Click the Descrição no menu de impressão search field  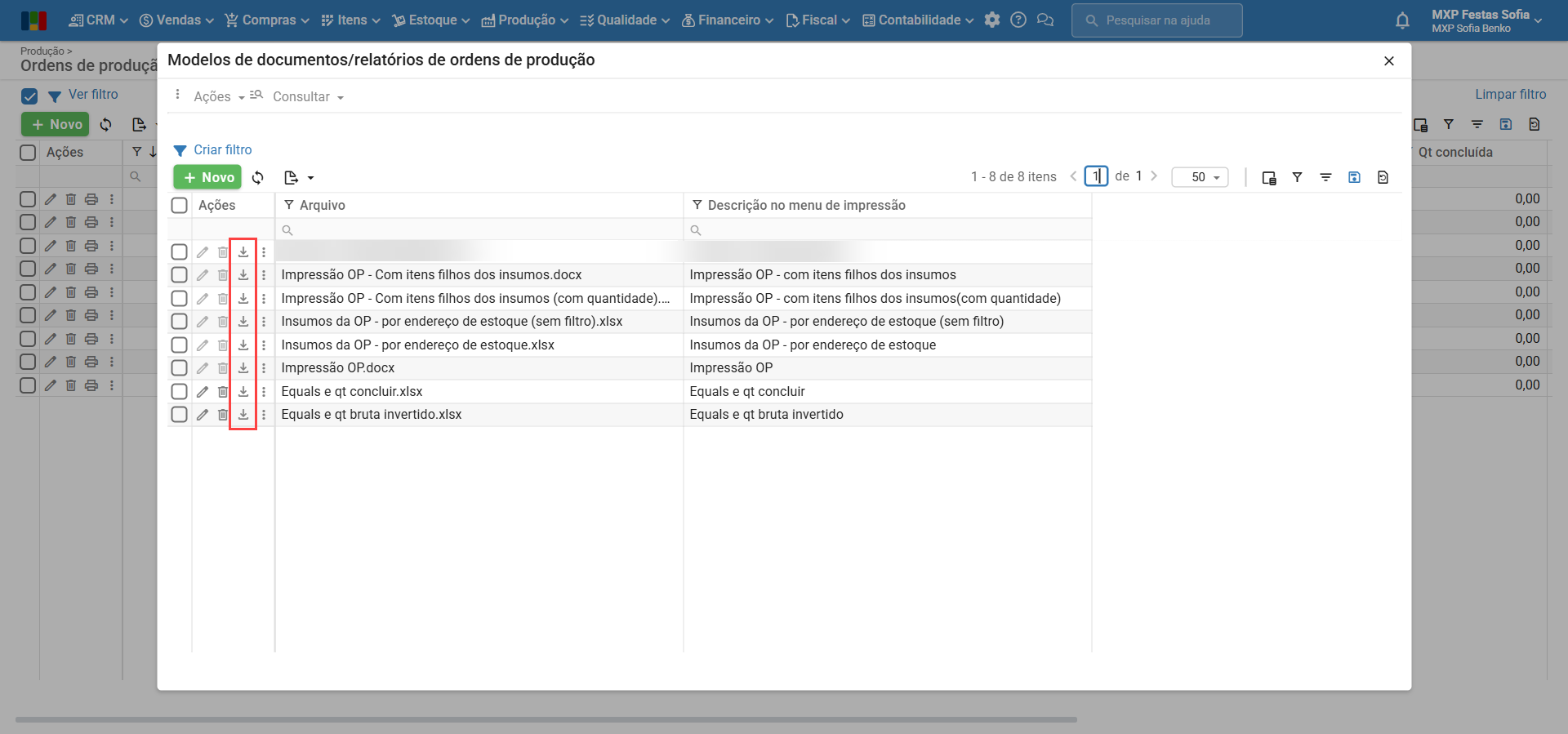point(888,230)
